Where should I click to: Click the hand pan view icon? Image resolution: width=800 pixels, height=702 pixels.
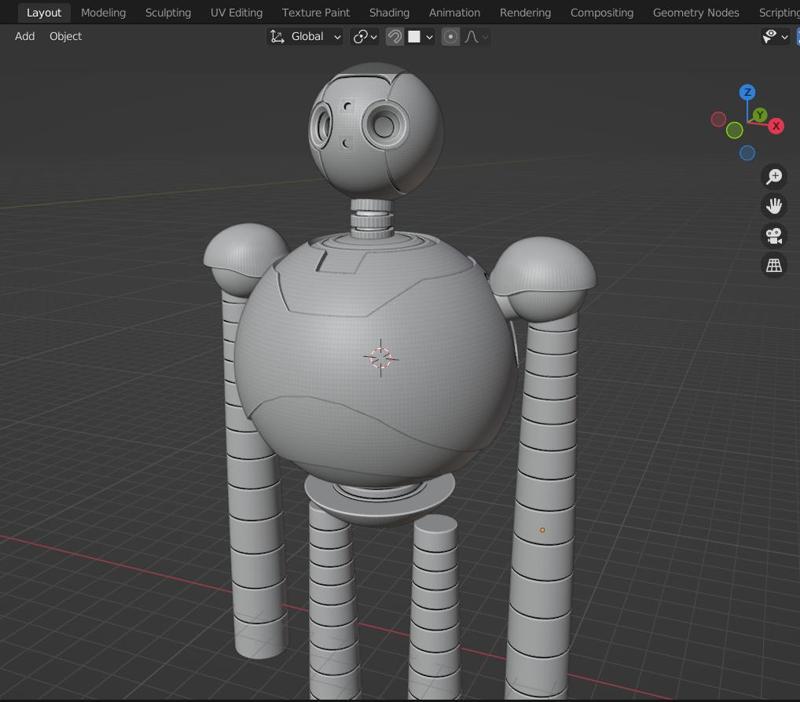774,206
